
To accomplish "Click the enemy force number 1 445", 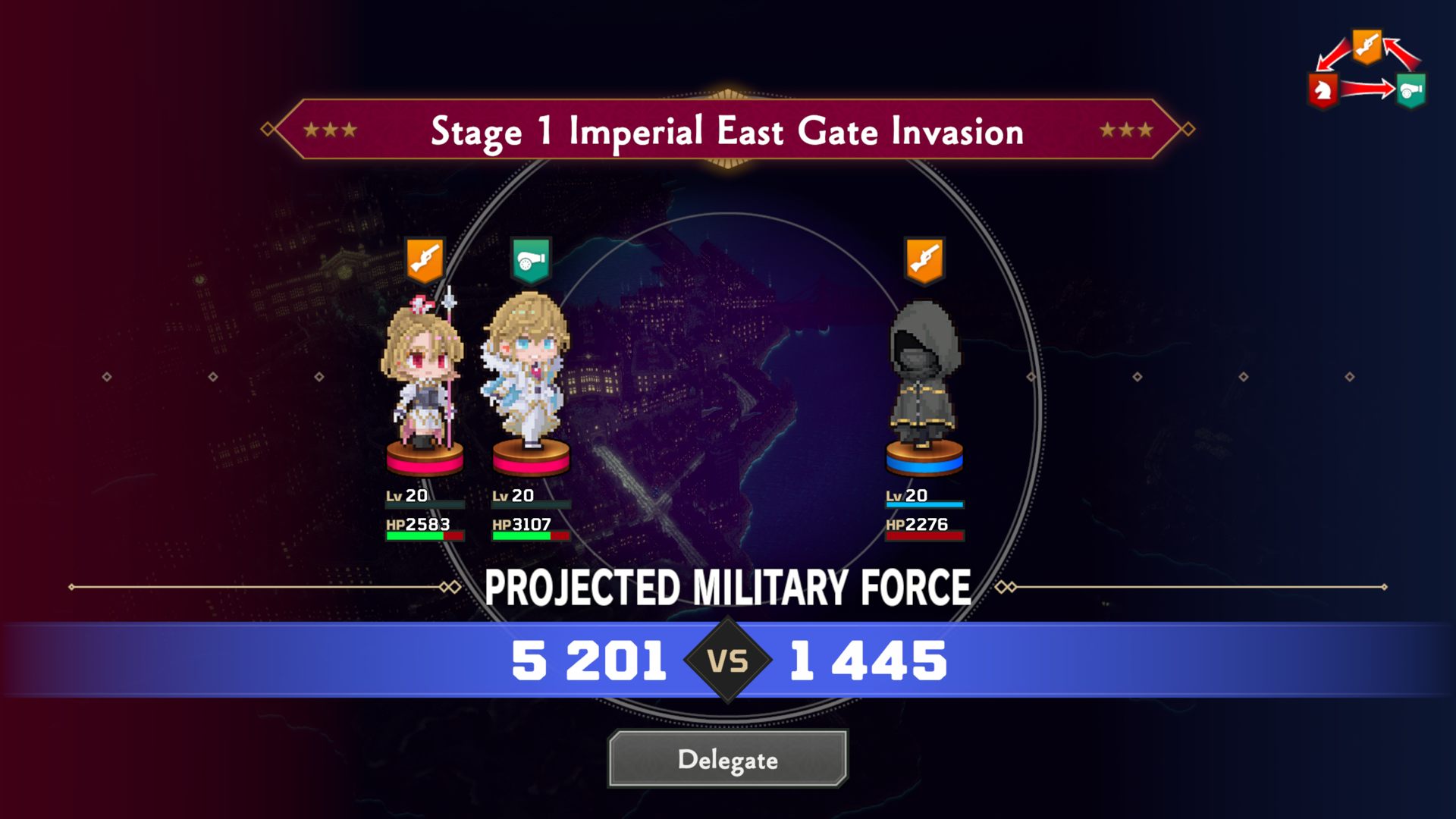I will (868, 660).
